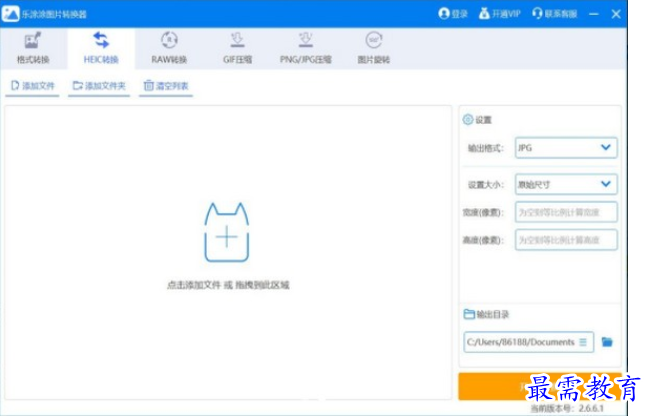Viewport: 649px width, 420px height.
Task: Click the 点击添加文件 drop area text
Action: (228, 285)
